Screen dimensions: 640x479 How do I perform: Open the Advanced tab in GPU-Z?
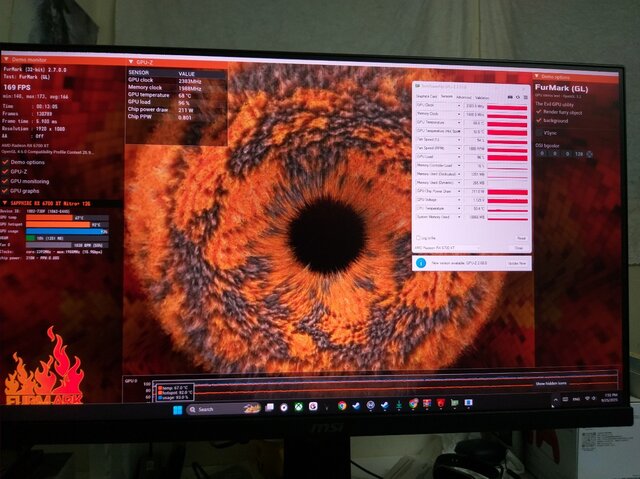pyautogui.click(x=463, y=97)
